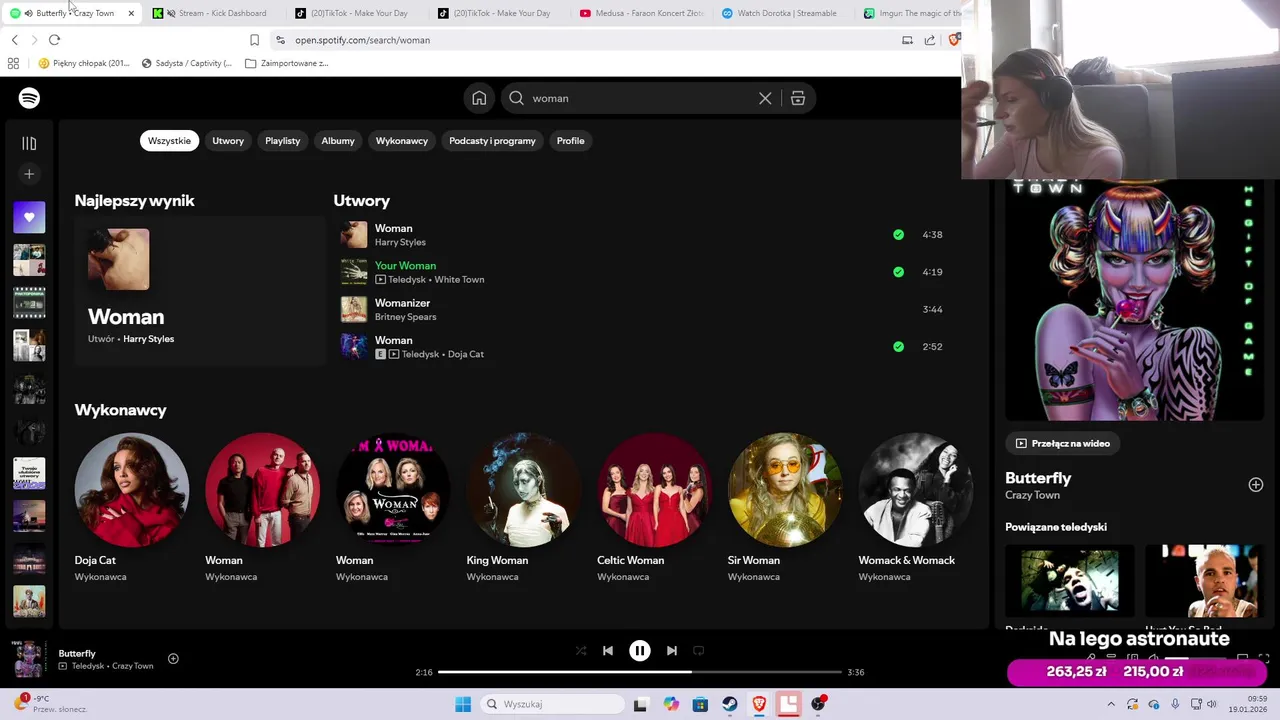This screenshot has width=1280, height=720.
Task: Filter results by Utwory
Action: [228, 141]
